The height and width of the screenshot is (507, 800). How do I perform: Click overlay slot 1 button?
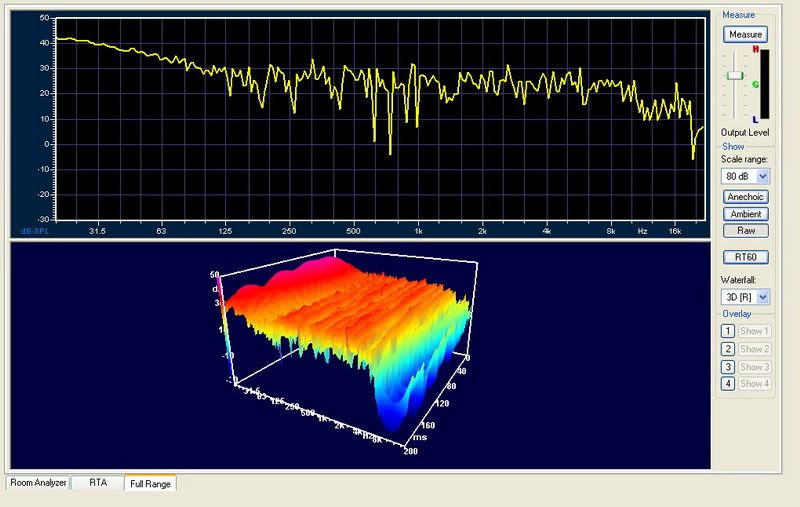(x=726, y=332)
